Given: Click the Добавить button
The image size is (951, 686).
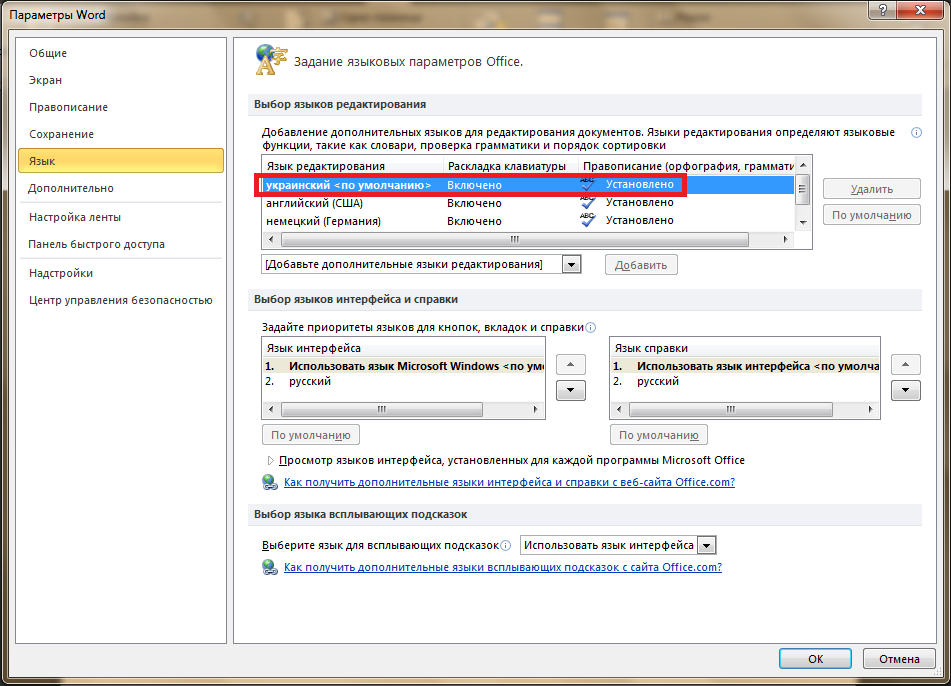Looking at the screenshot, I should (641, 265).
